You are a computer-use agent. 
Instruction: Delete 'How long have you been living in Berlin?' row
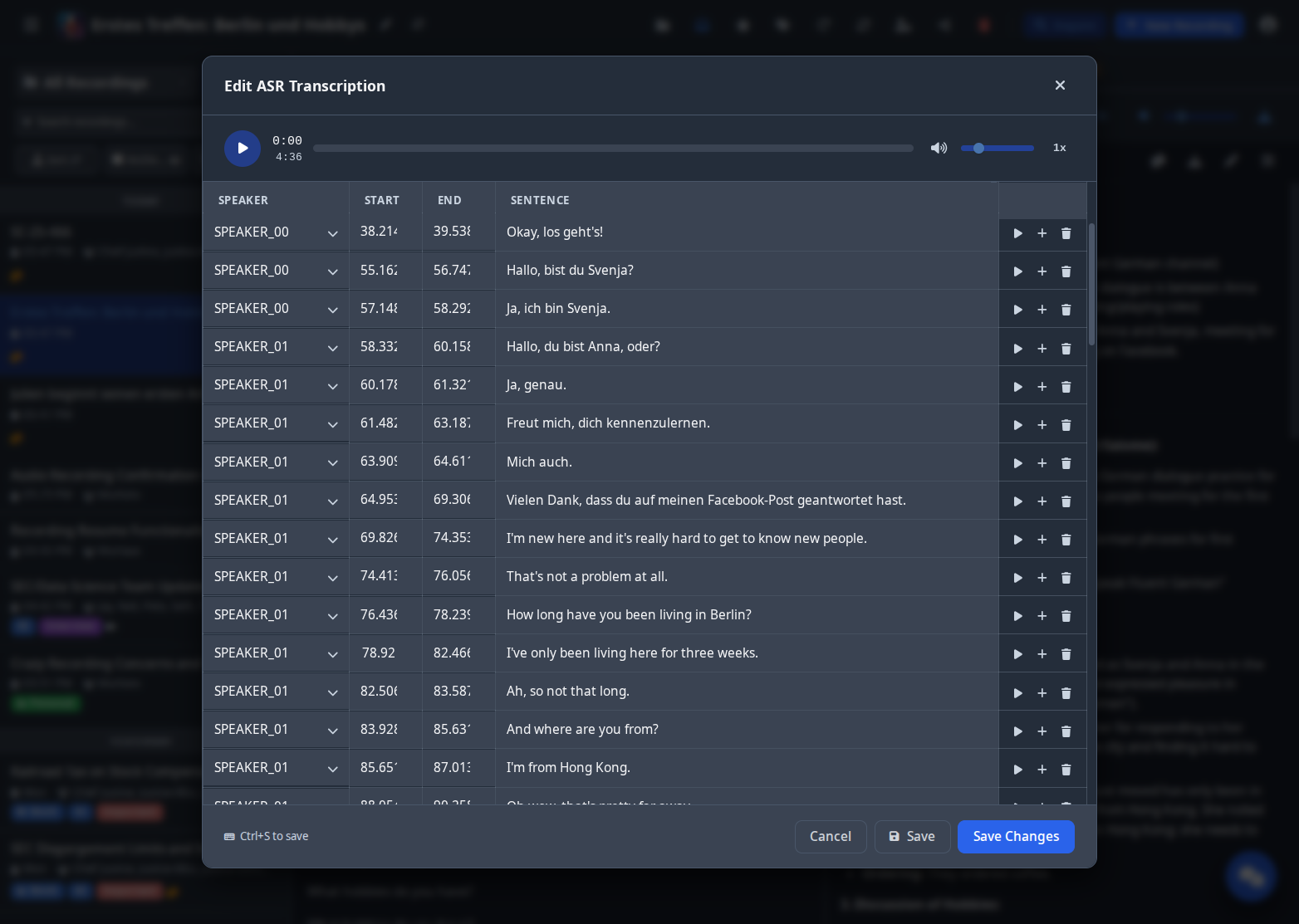pyautogui.click(x=1066, y=616)
